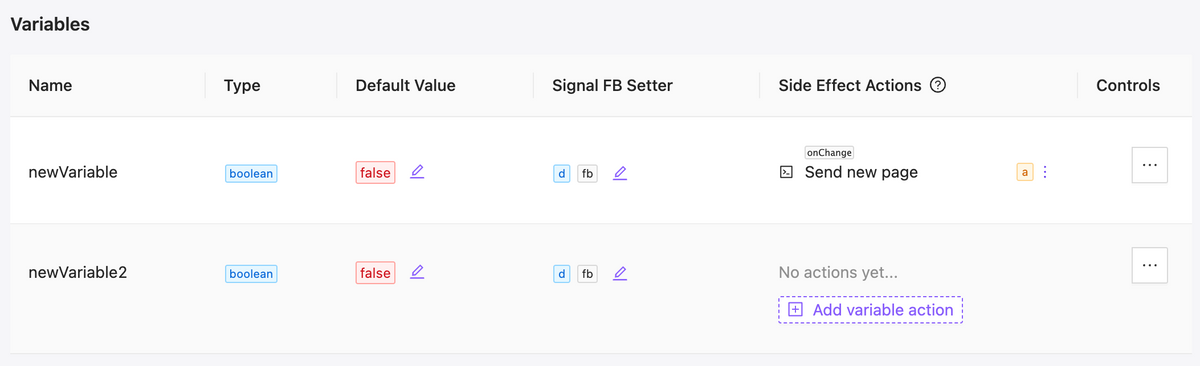The image size is (1200, 366).
Task: Click boolean type tag of newVariable
Action: 251,173
